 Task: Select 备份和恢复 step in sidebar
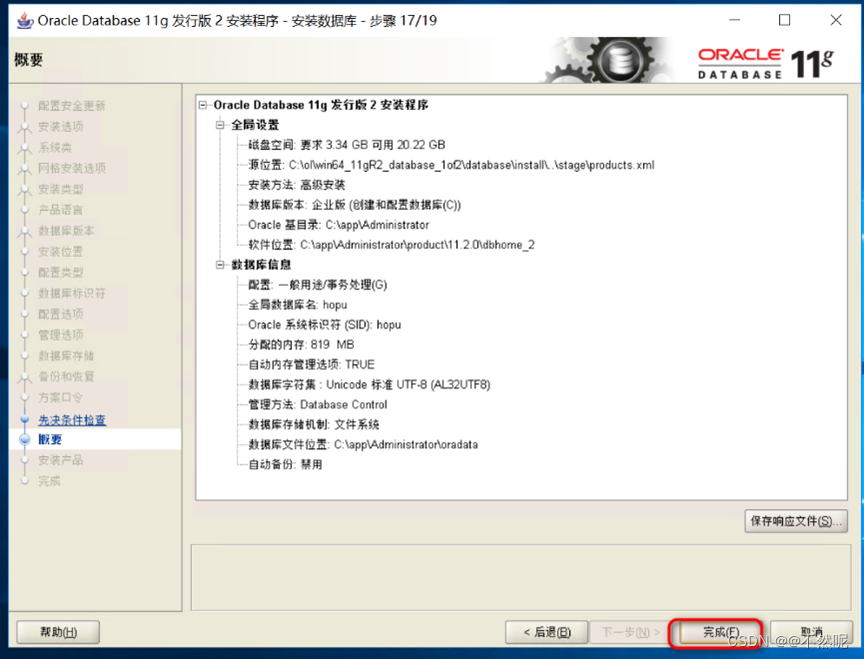click(66, 376)
